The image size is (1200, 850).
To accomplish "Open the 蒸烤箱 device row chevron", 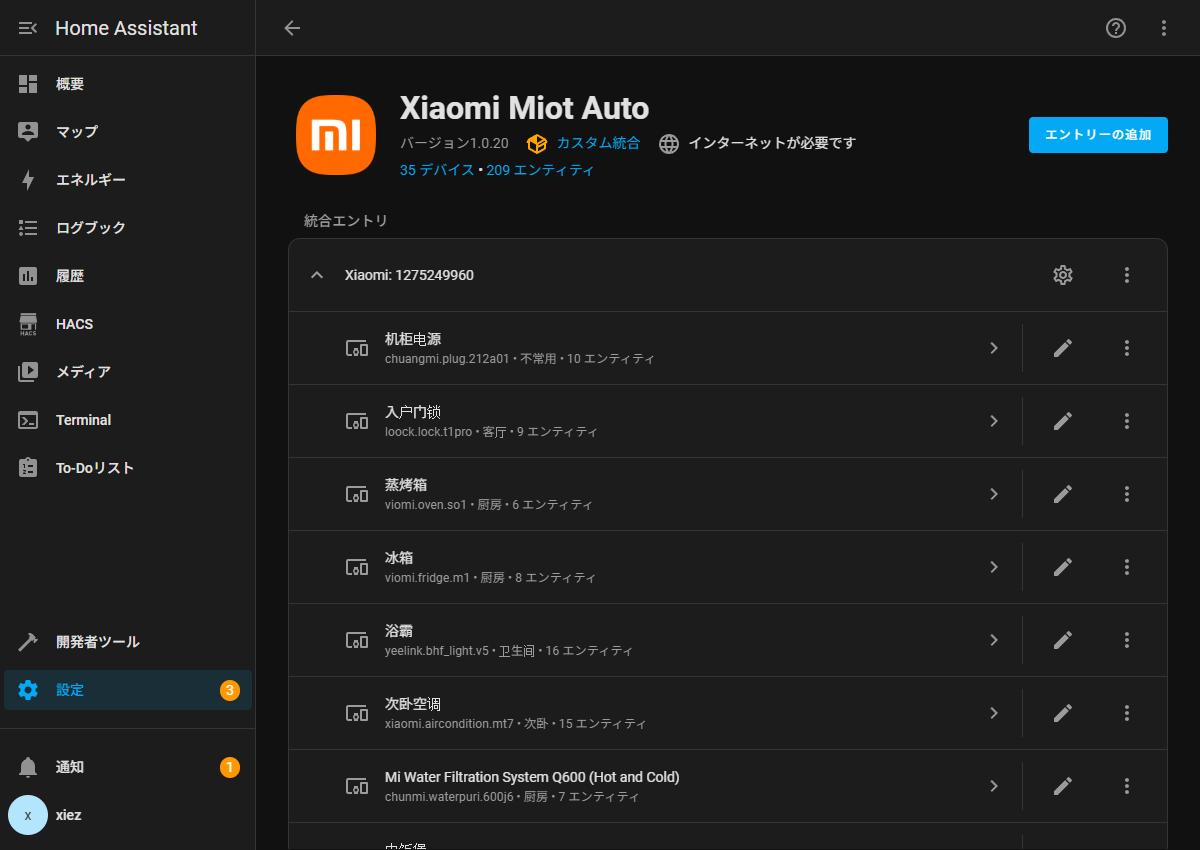I will [x=994, y=494].
